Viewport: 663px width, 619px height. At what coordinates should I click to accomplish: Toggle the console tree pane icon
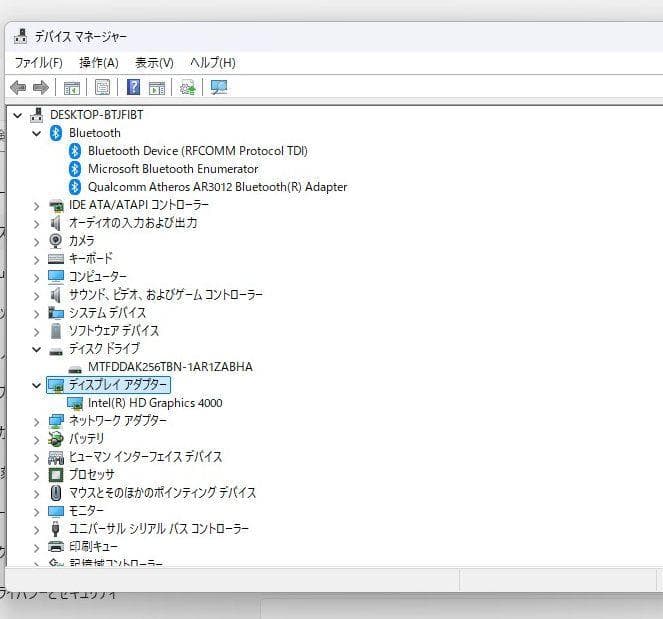[x=71, y=88]
